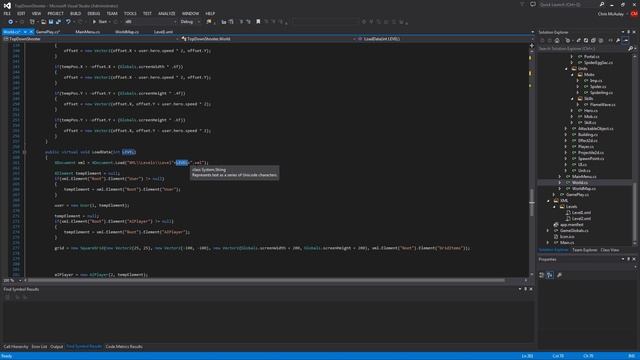Click the editor vertical scrollbar thumb
Screen dimensions: 640x360
[x=531, y=203]
